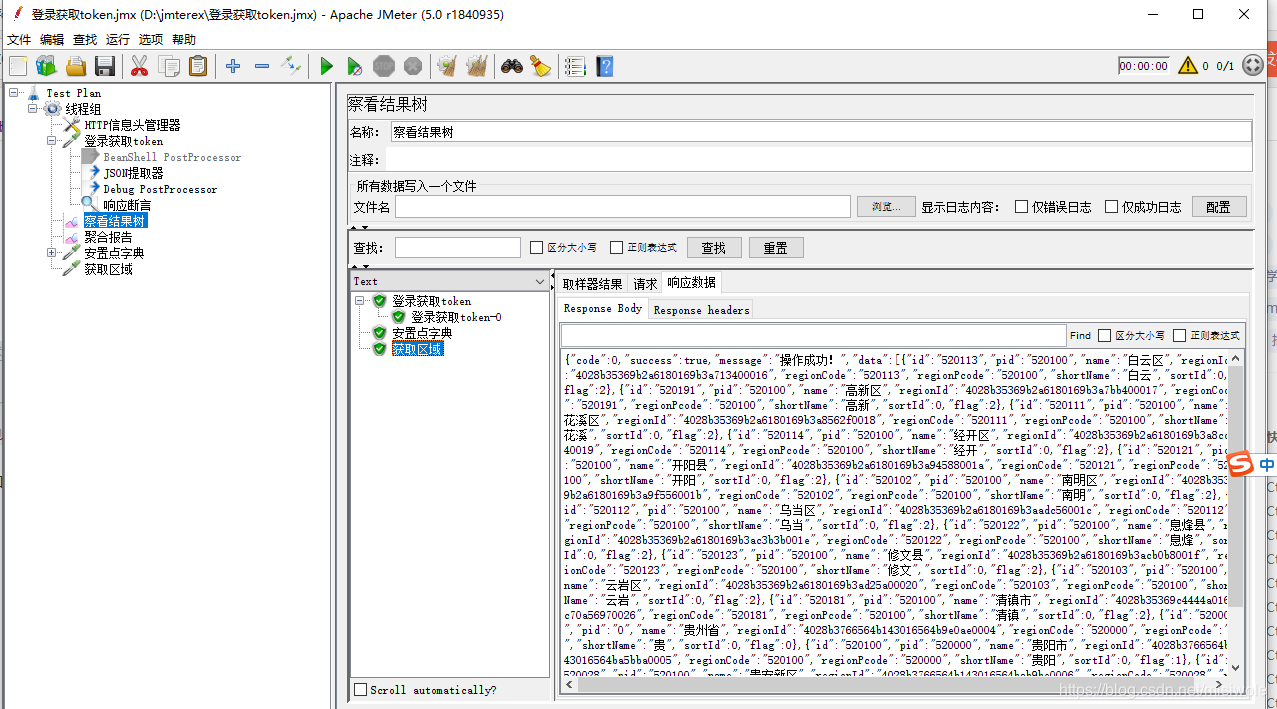The image size is (1277, 709).
Task: Clear all results with double broom icon
Action: pyautogui.click(x=477, y=66)
